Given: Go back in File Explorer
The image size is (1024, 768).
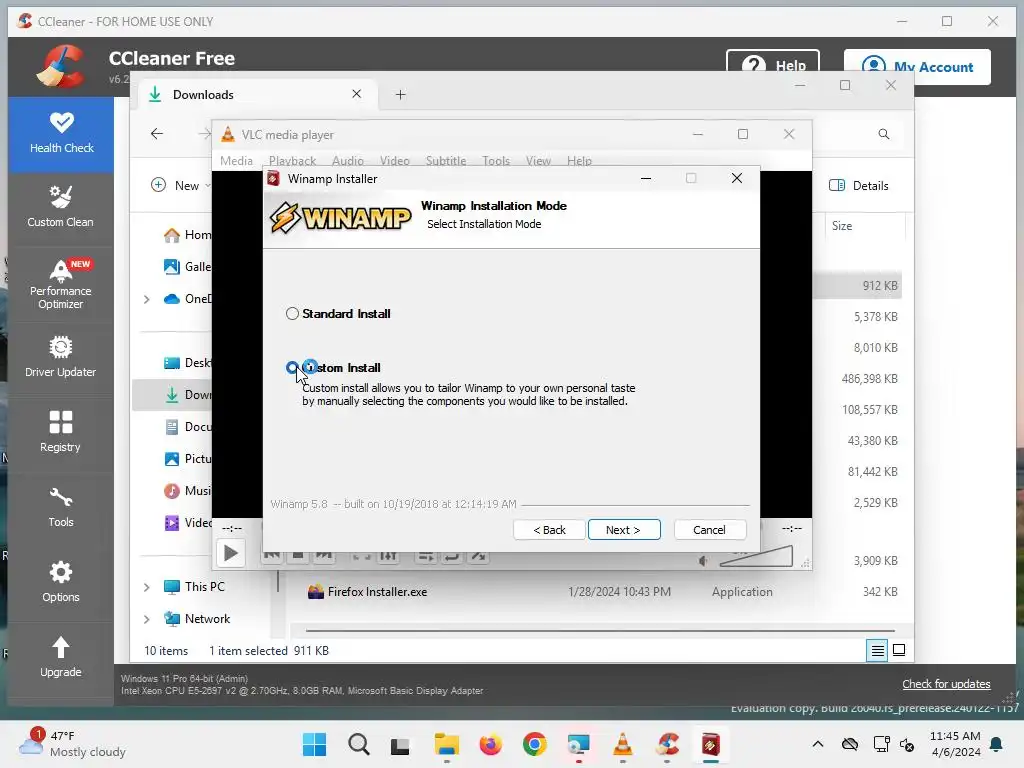Looking at the screenshot, I should coord(157,134).
